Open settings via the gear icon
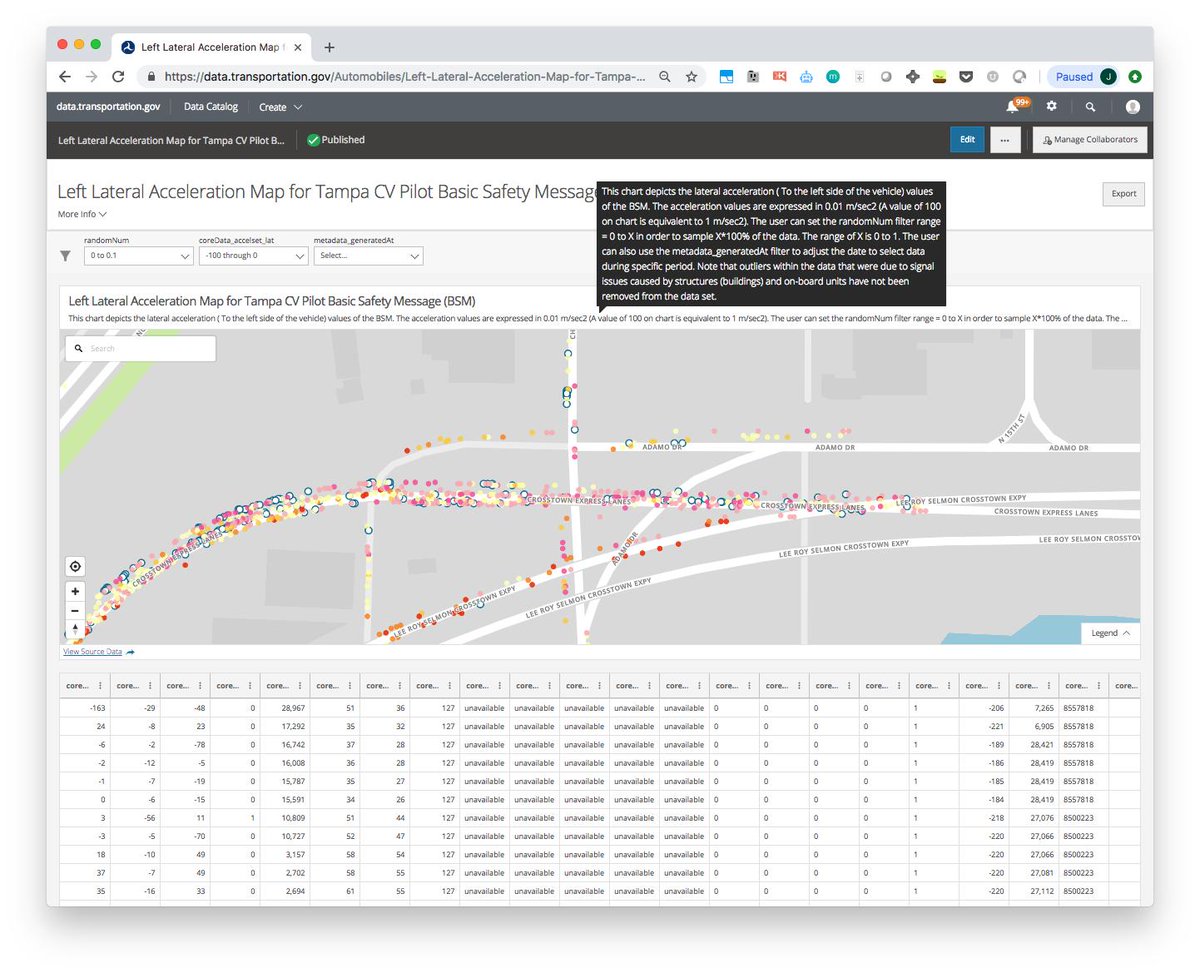The height and width of the screenshot is (973, 1200). pyautogui.click(x=1053, y=107)
